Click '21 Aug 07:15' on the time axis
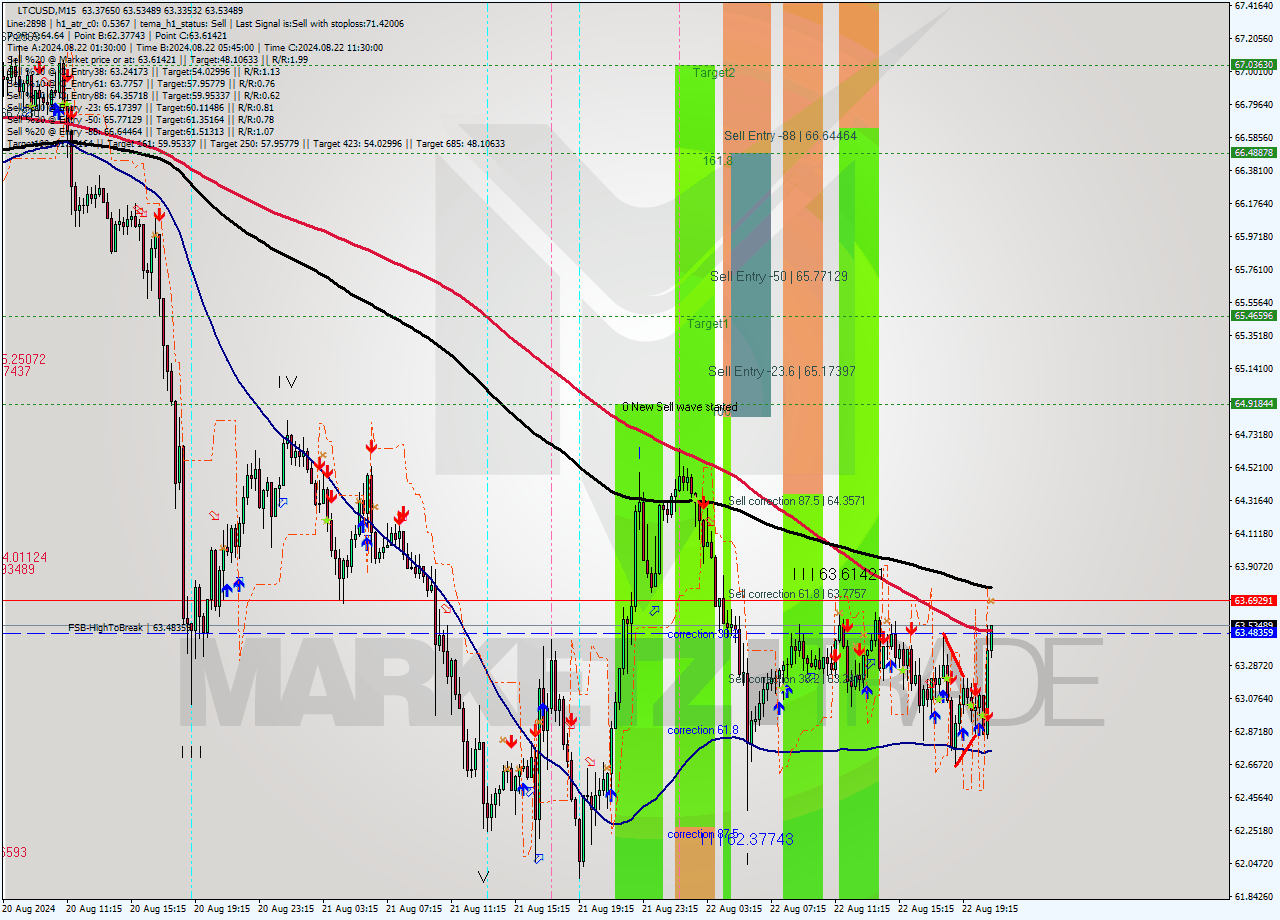Screen dimensions: 1280x920 414,909
